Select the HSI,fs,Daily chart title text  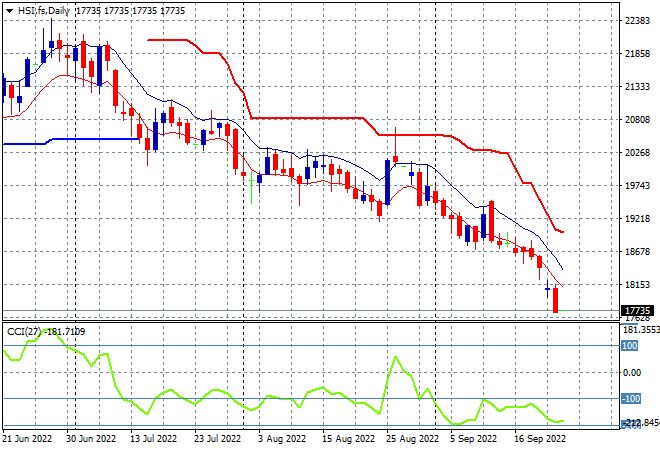pyautogui.click(x=44, y=11)
